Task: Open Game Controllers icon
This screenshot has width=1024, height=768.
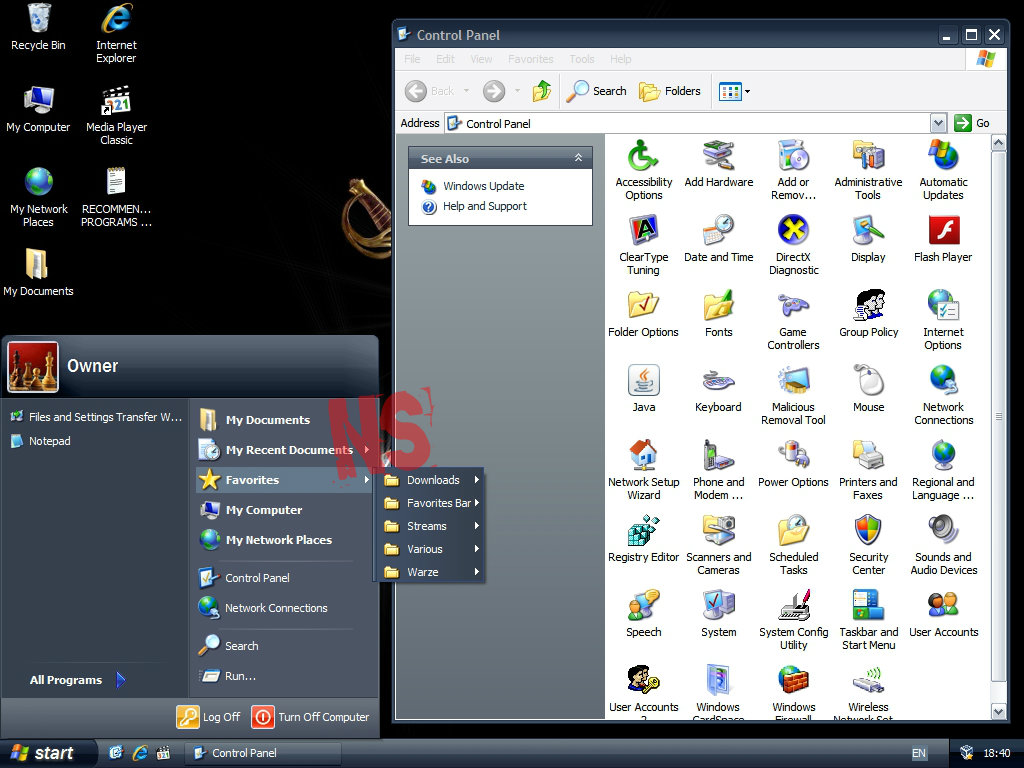Action: tap(793, 320)
